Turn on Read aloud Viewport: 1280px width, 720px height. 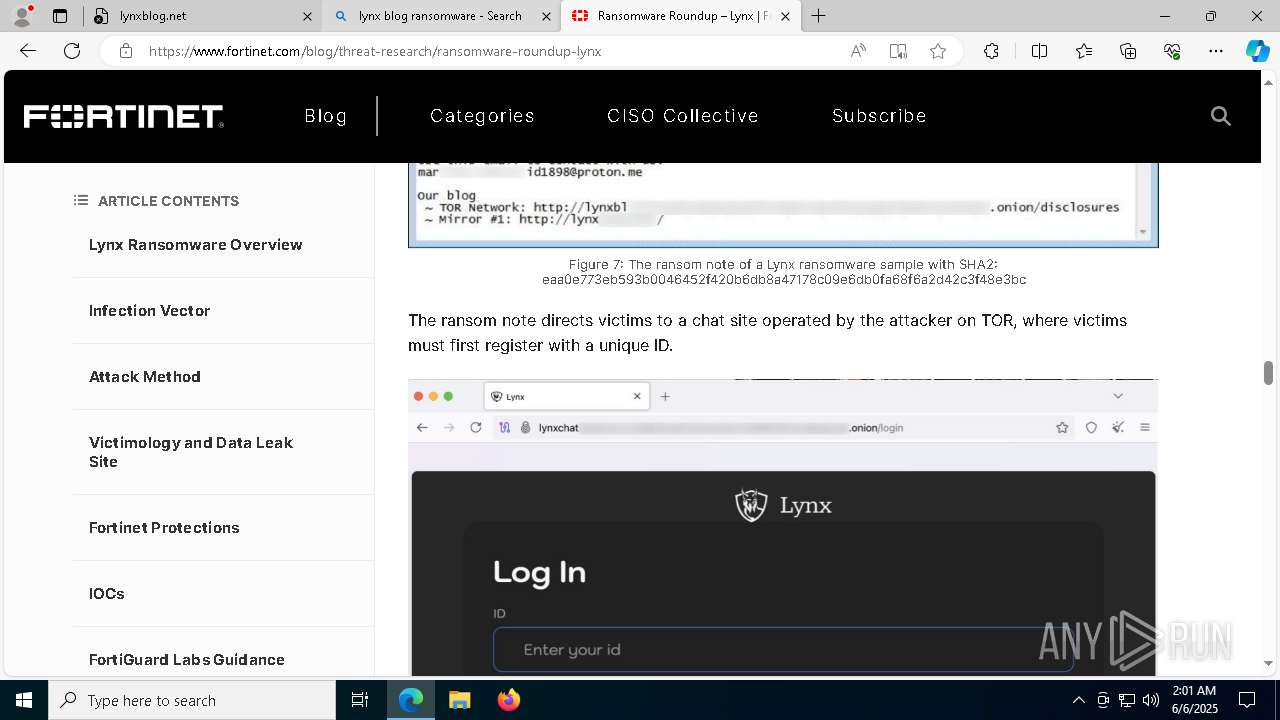858,51
